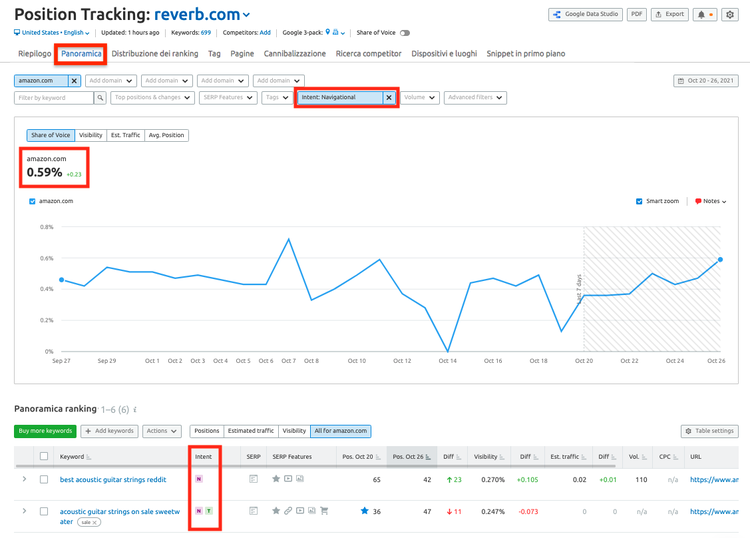Viewport: 750px width, 538px height.
Task: Click the star SERP feature in the reddit keyword row
Action: [x=276, y=479]
